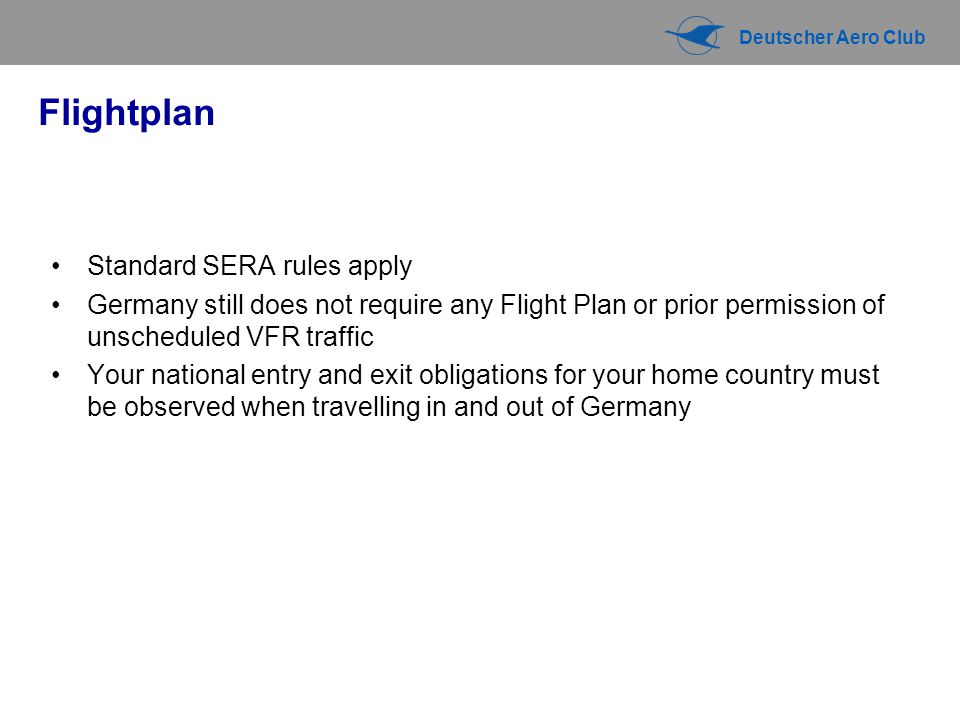This screenshot has width=960, height=720.
Task: Click the third bullet point marker
Action: [x=56, y=375]
